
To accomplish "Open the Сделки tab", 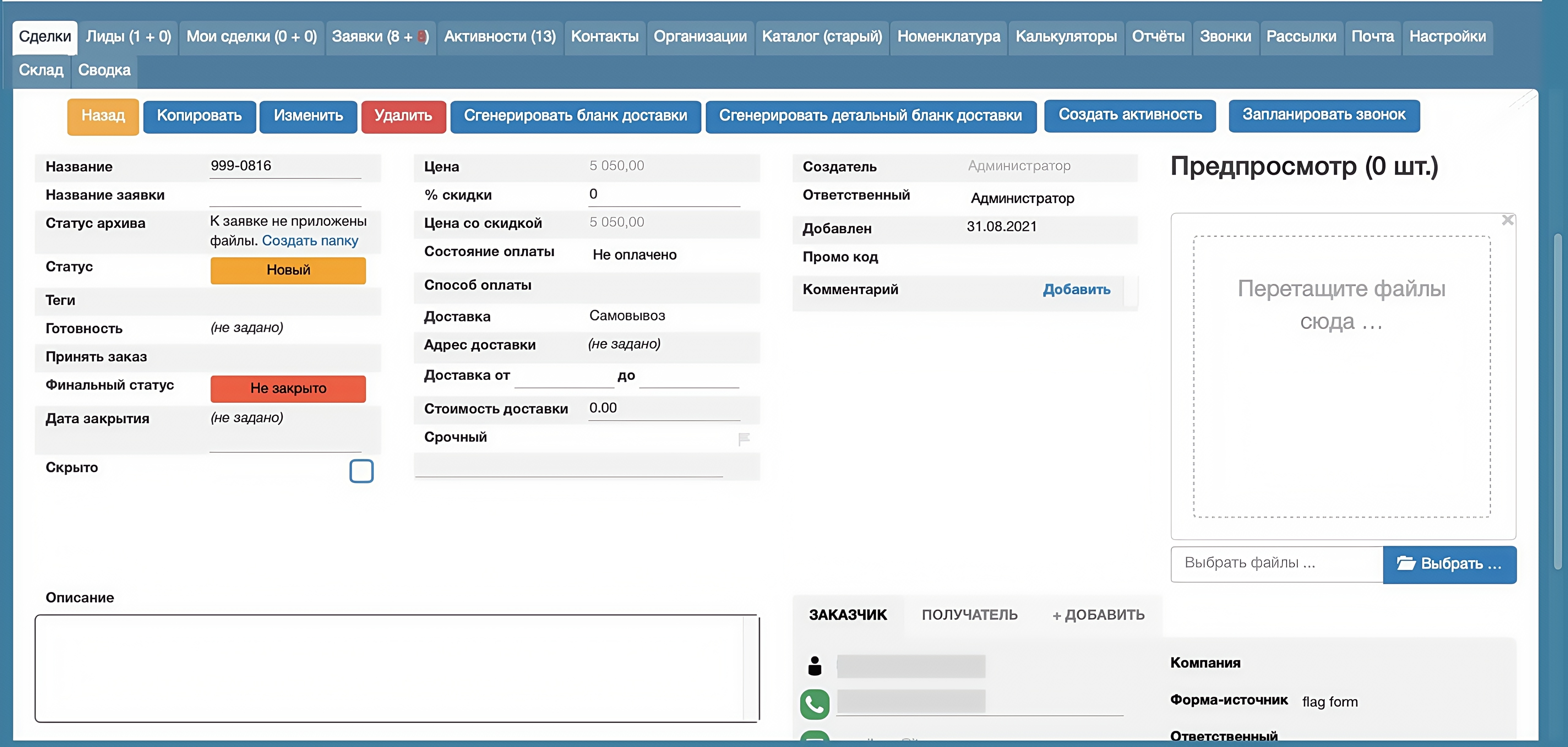I will pos(45,37).
